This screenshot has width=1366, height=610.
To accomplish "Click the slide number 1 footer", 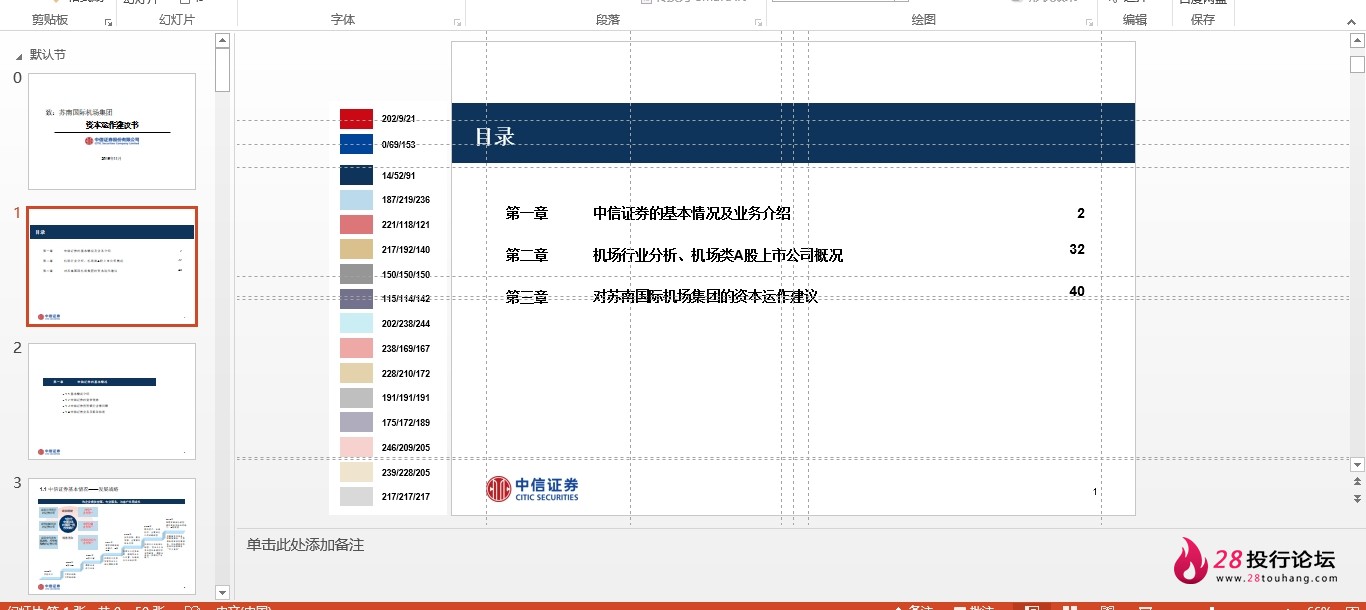I will coord(1095,492).
